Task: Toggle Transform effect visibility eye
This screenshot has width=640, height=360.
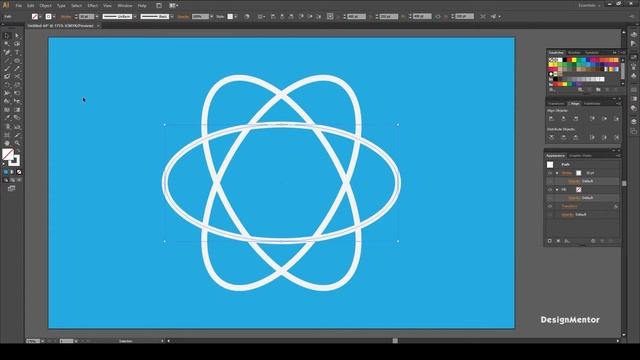Action: click(550, 207)
